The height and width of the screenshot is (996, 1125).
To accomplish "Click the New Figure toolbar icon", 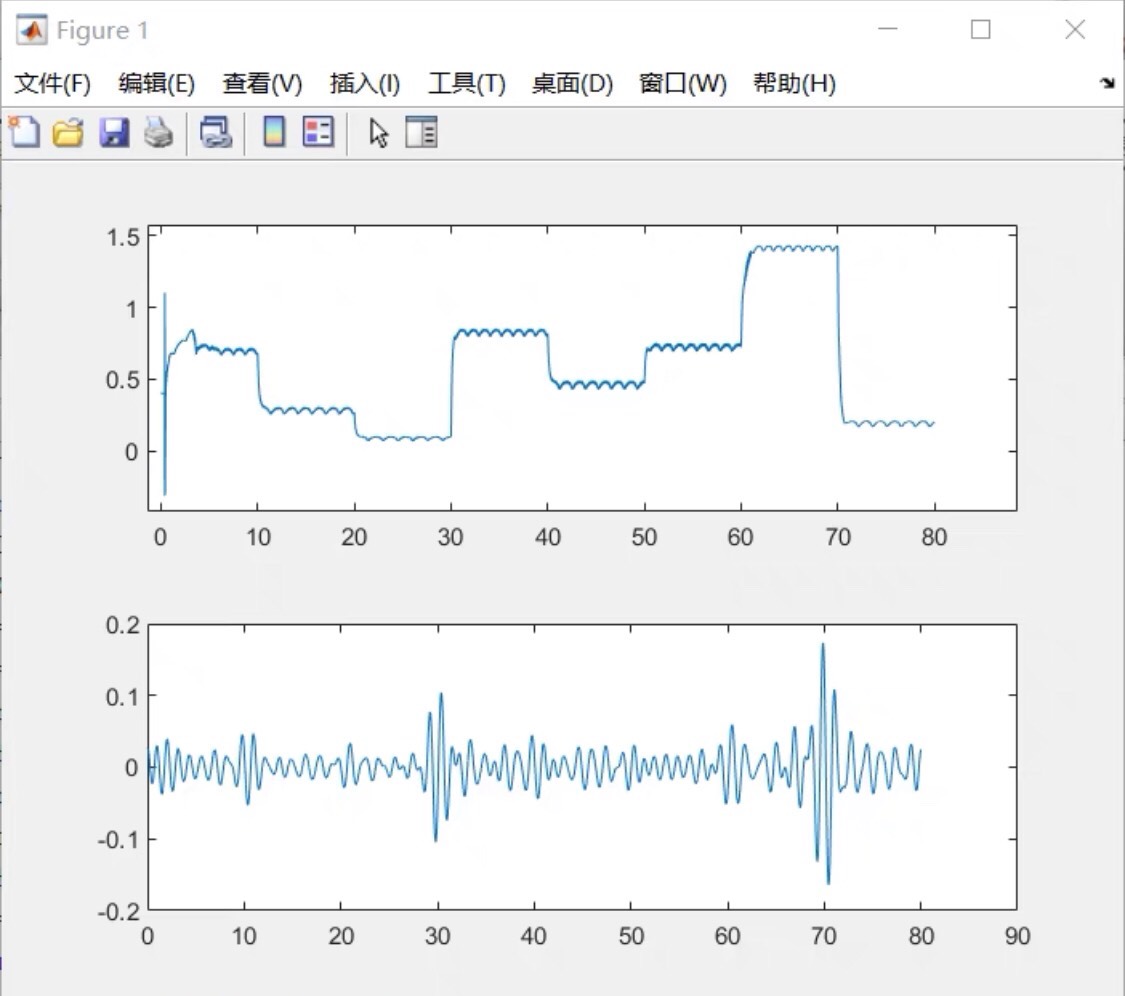I will [25, 132].
